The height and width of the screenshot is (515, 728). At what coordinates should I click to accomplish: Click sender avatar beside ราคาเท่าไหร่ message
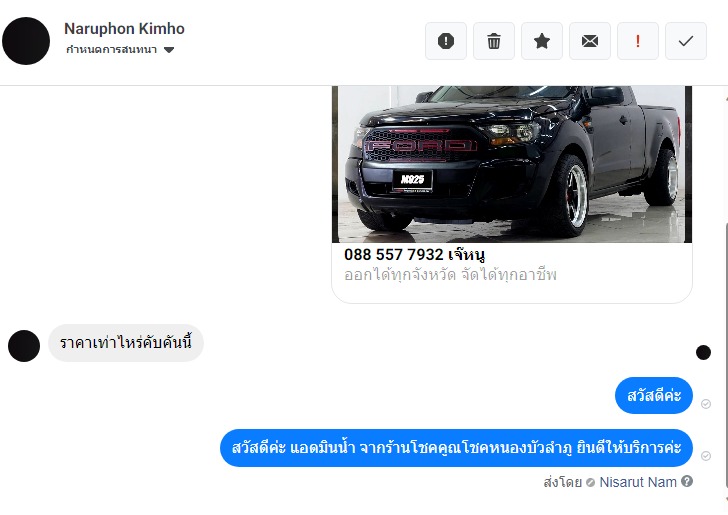[x=24, y=346]
